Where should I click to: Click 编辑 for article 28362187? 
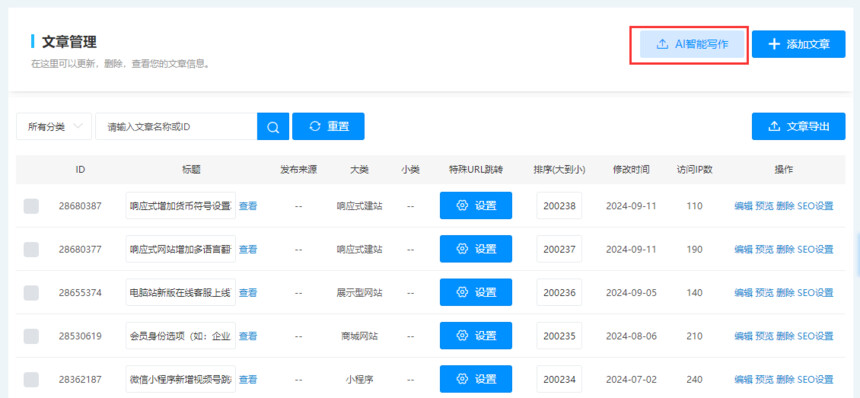click(x=743, y=379)
